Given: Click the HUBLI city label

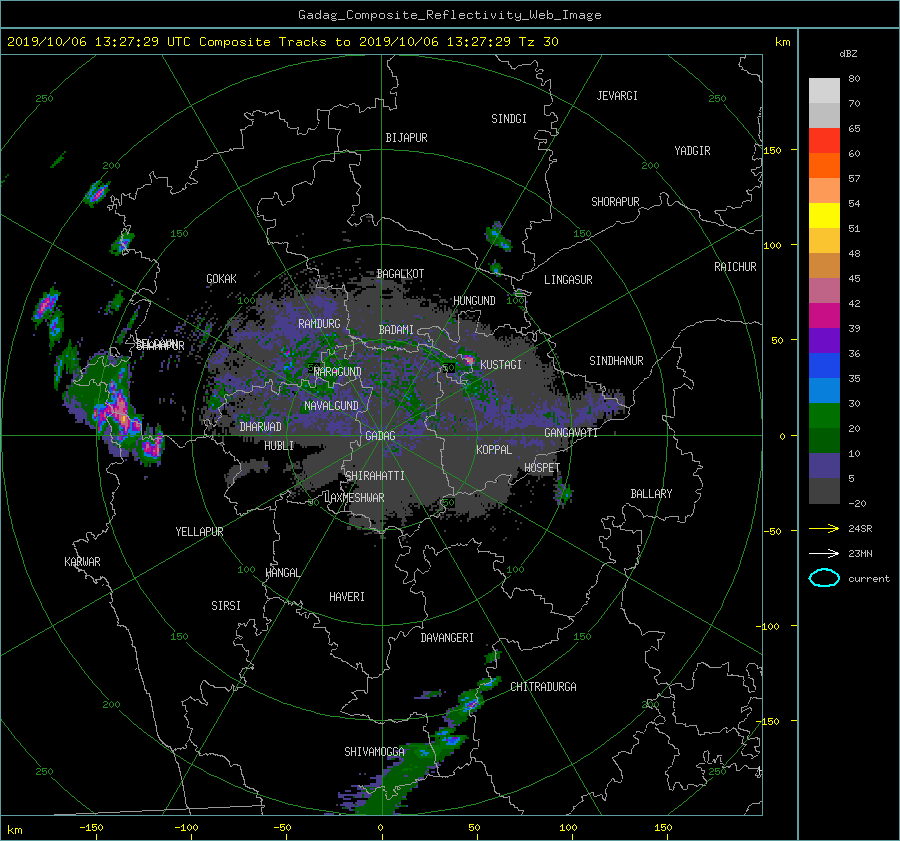Looking at the screenshot, I should coord(279,446).
